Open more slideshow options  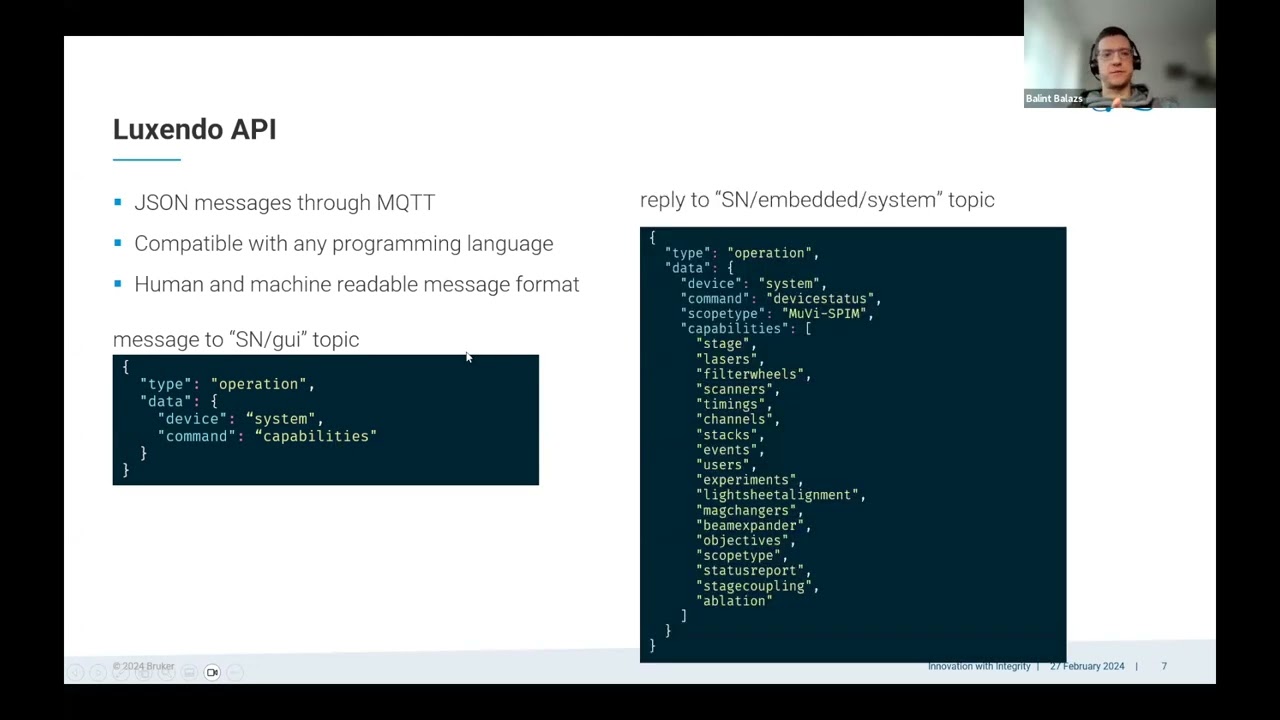[235, 673]
